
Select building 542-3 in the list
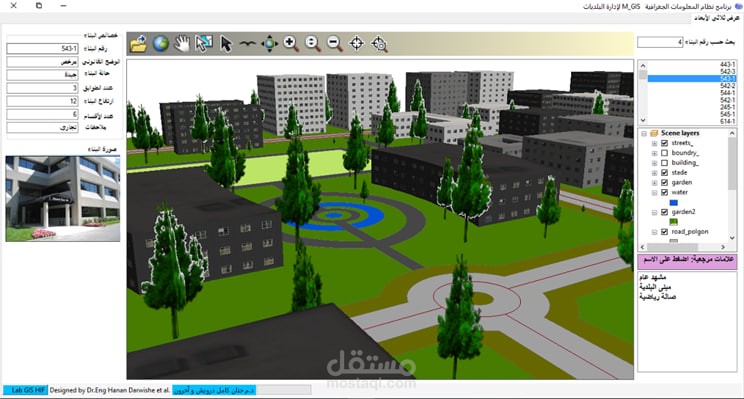tap(691, 71)
